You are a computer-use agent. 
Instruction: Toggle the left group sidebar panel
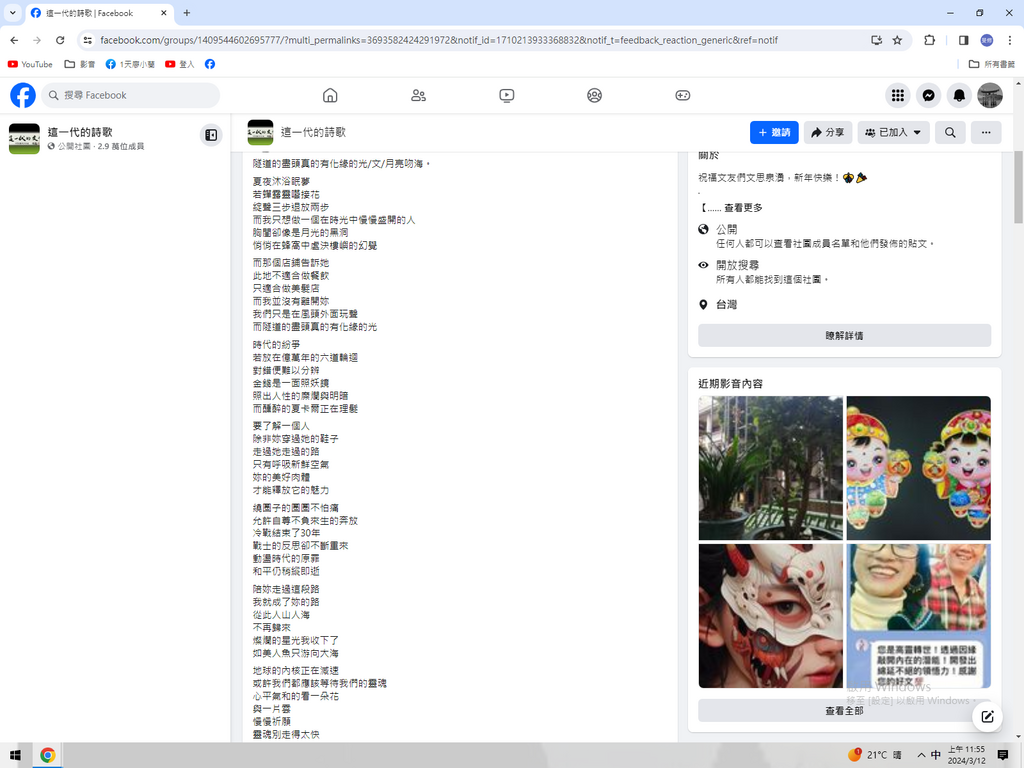click(x=211, y=135)
